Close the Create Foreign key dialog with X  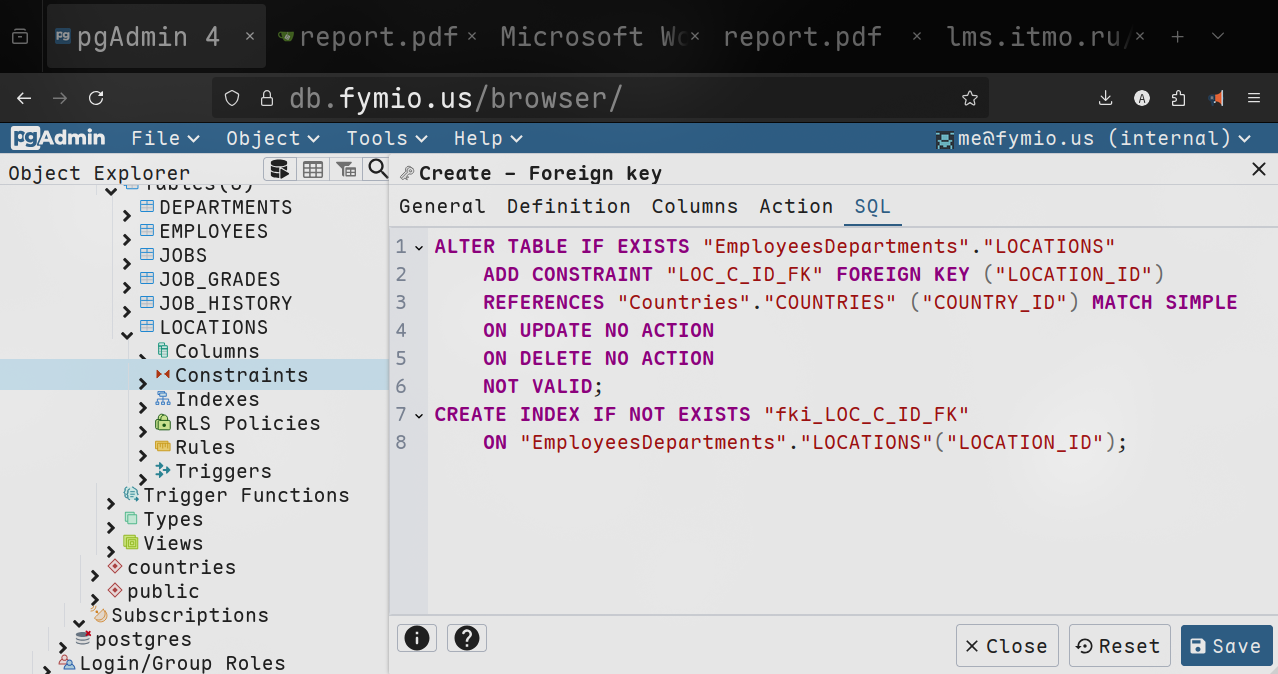(x=1259, y=170)
